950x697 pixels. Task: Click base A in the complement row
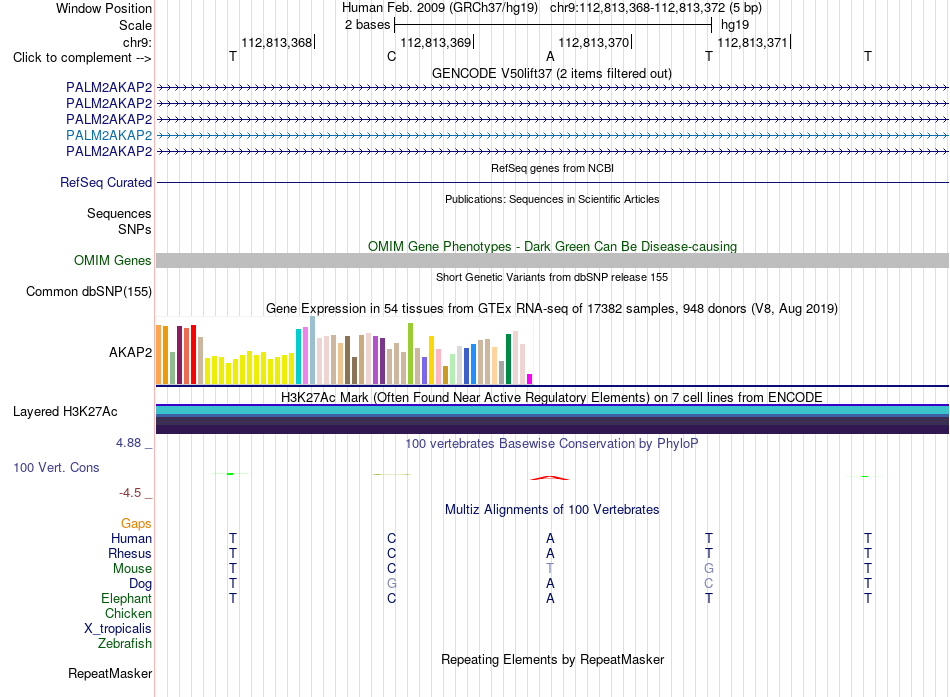pos(550,56)
